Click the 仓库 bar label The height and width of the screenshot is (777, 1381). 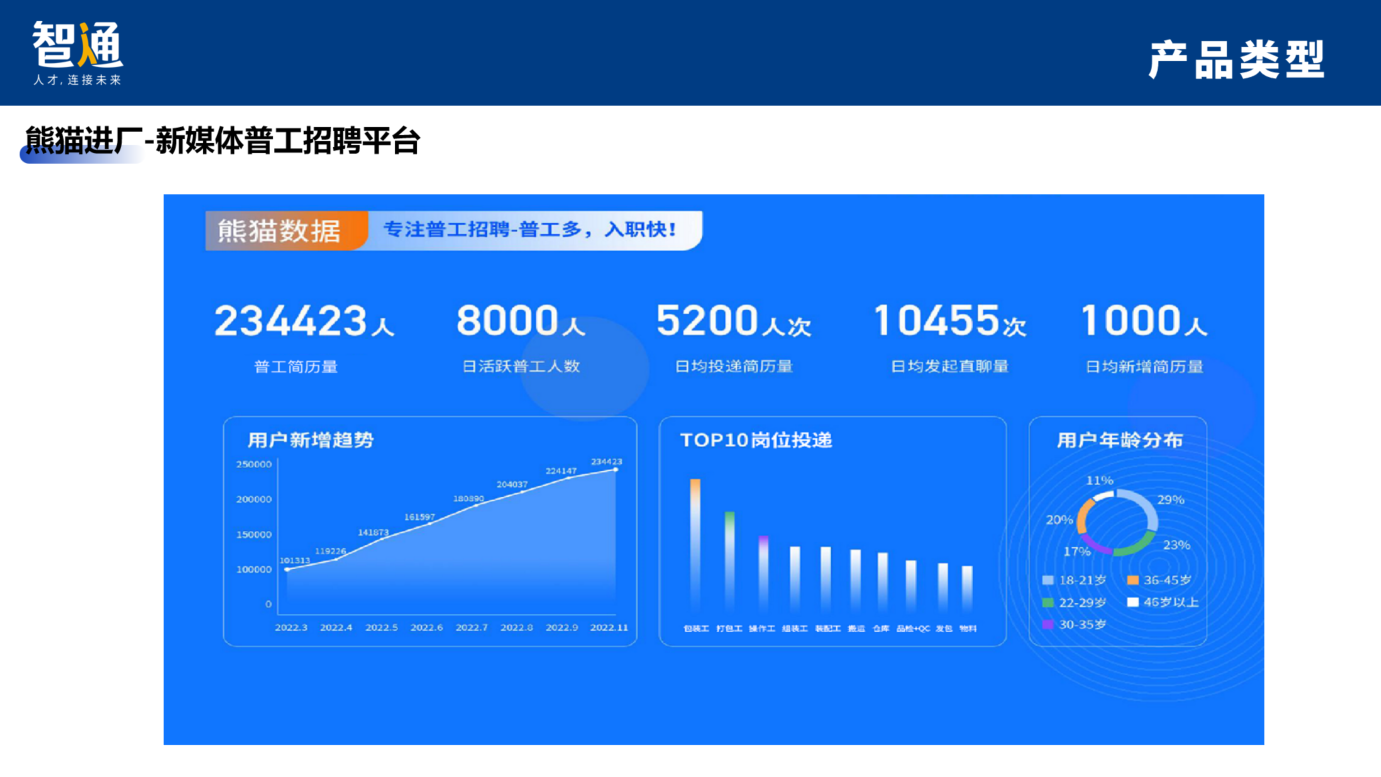[881, 629]
